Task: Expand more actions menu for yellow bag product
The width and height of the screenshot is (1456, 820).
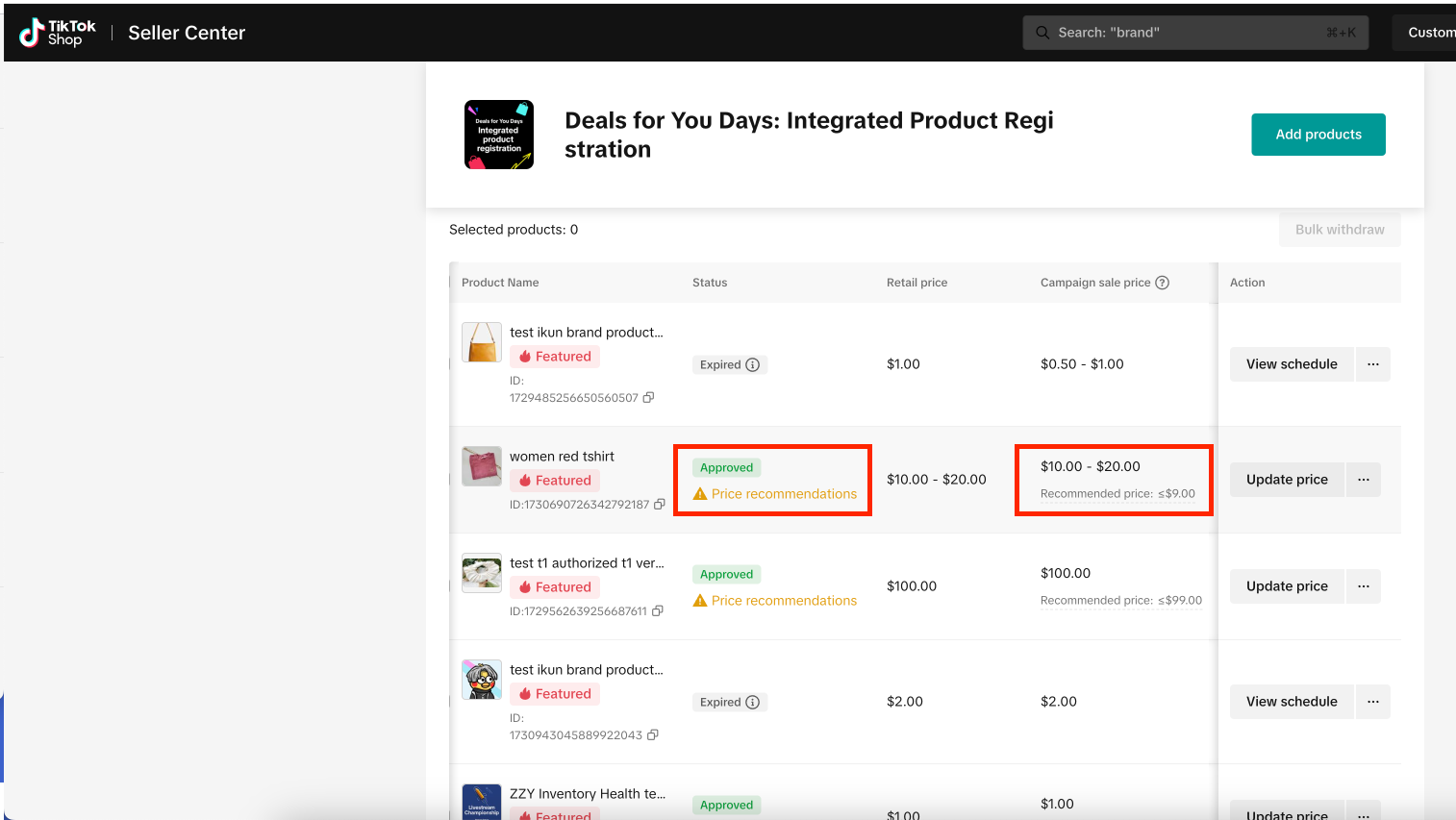Action: (x=1372, y=364)
